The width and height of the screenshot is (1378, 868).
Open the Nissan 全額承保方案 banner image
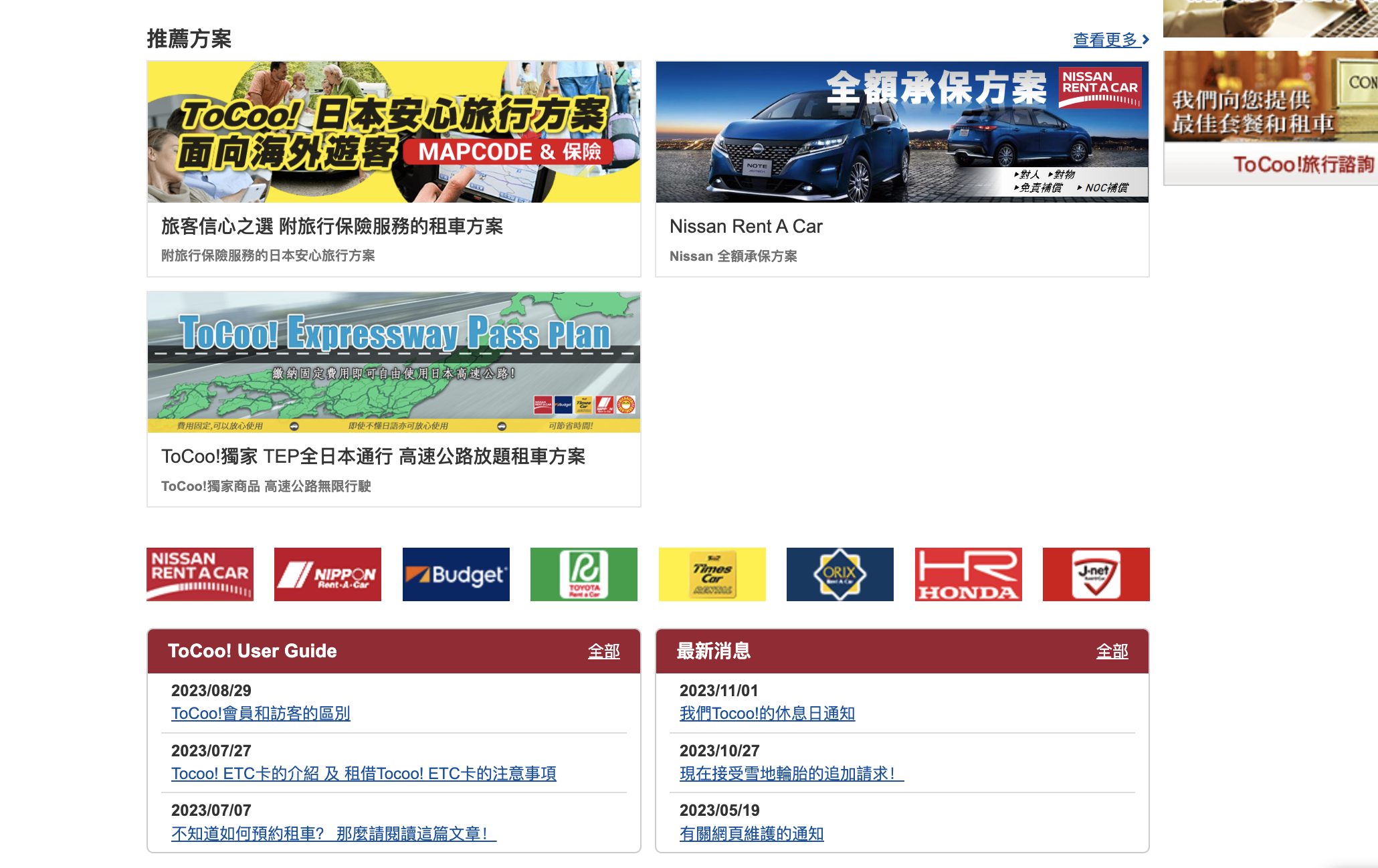902,131
